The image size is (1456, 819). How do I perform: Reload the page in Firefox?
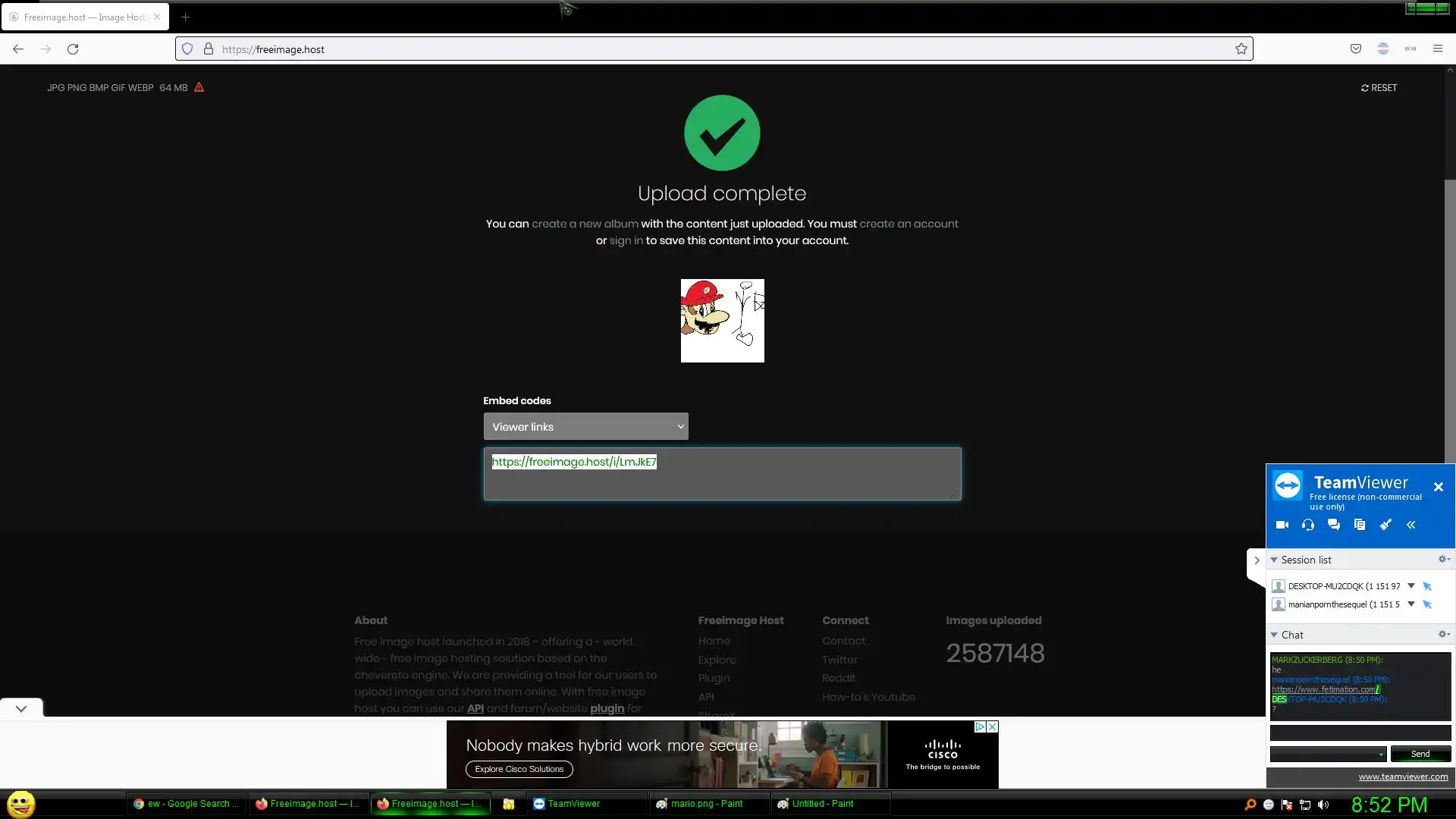(x=73, y=49)
